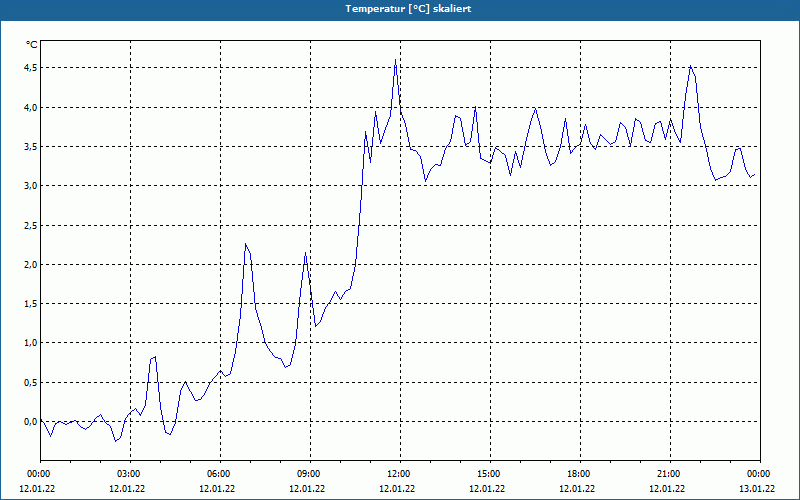This screenshot has width=800, height=500.
Task: Select the 21:00 time label
Action: (669, 474)
